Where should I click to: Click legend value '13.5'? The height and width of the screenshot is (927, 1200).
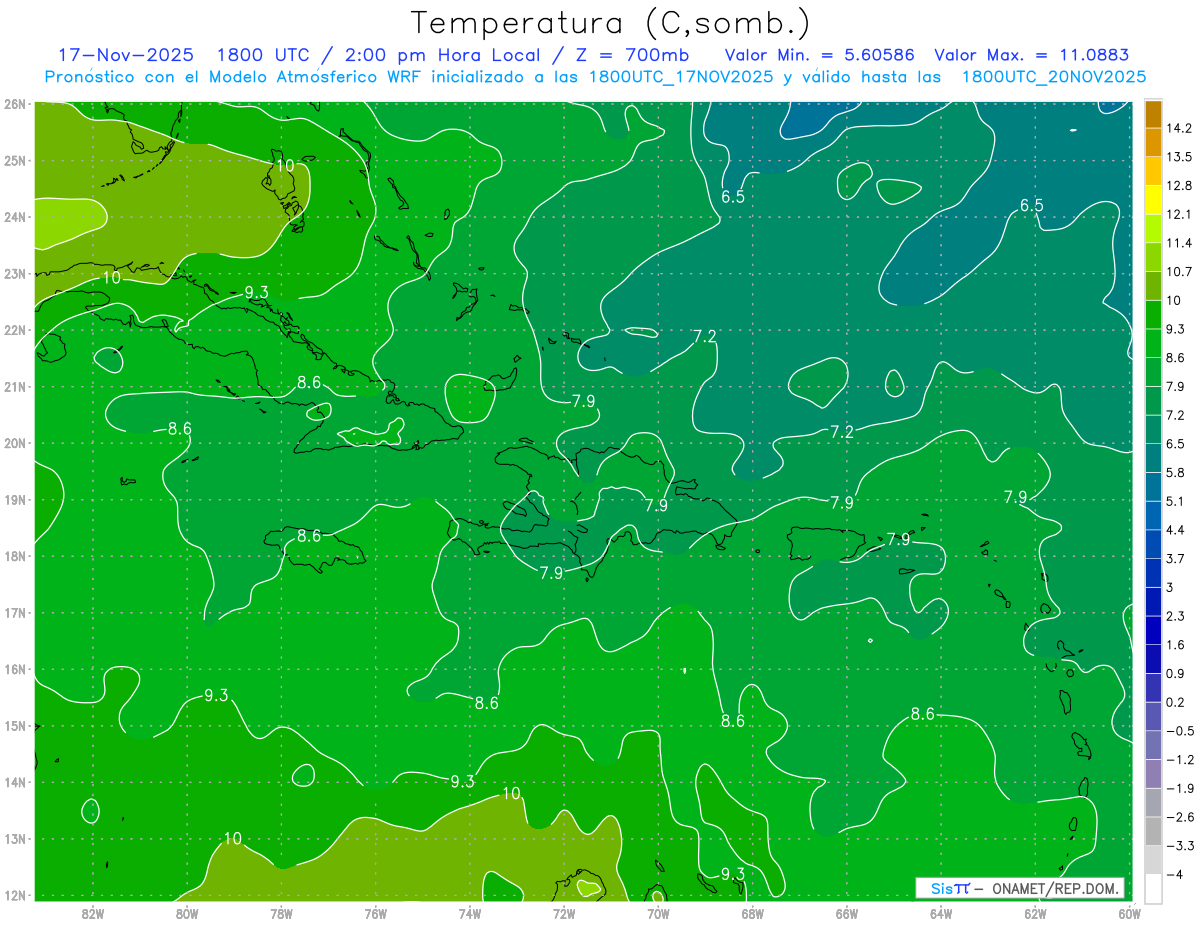pyautogui.click(x=1178, y=157)
